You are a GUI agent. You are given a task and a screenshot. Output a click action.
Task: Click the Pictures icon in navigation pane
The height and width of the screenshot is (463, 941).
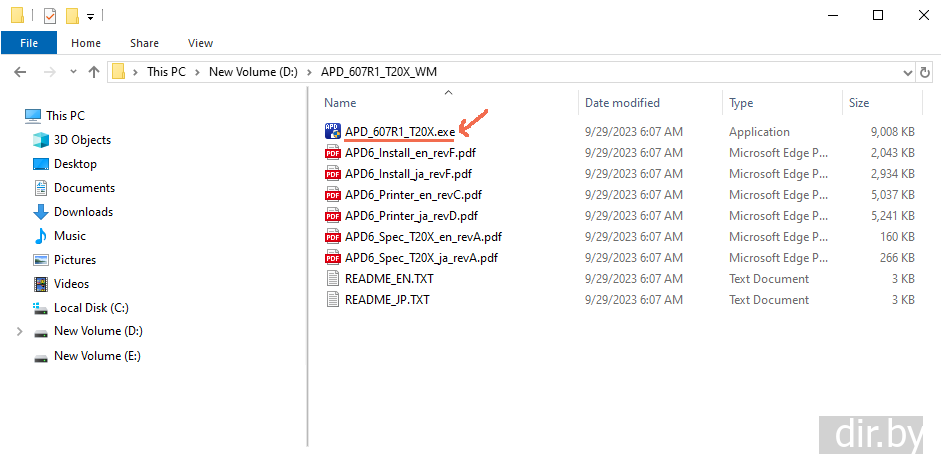[x=40, y=260]
